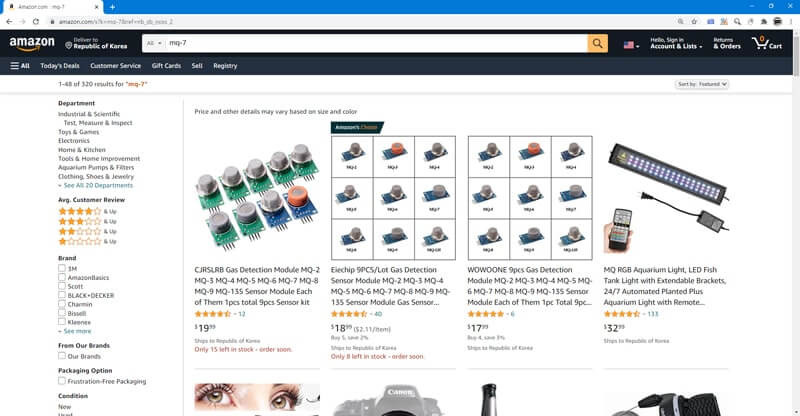Select Customer Service in the nav bar
The height and width of the screenshot is (416, 800).
tap(115, 66)
